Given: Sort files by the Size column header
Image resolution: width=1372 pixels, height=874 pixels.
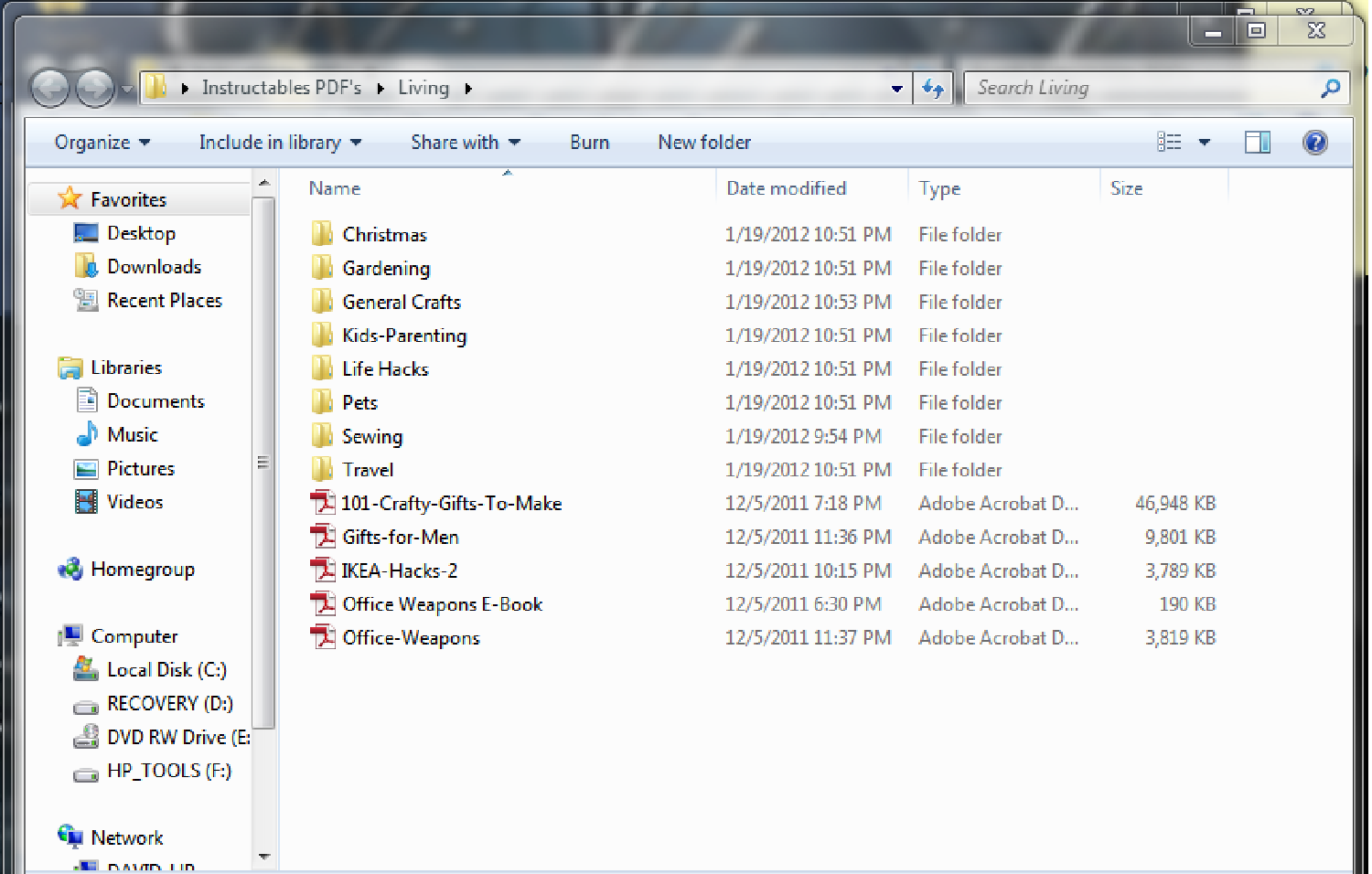Looking at the screenshot, I should point(1127,188).
